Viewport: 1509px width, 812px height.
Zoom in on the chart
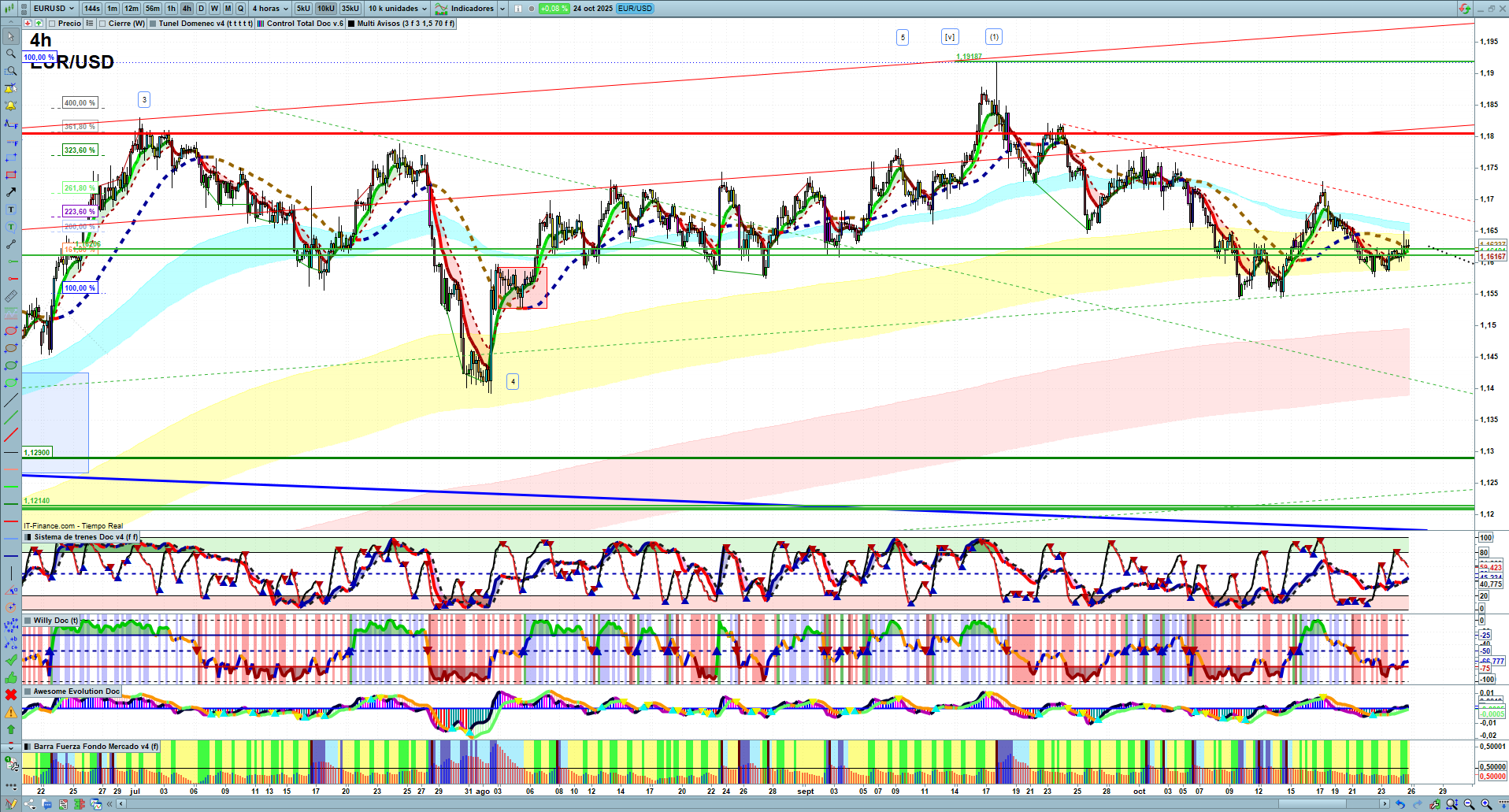pyautogui.click(x=1486, y=804)
